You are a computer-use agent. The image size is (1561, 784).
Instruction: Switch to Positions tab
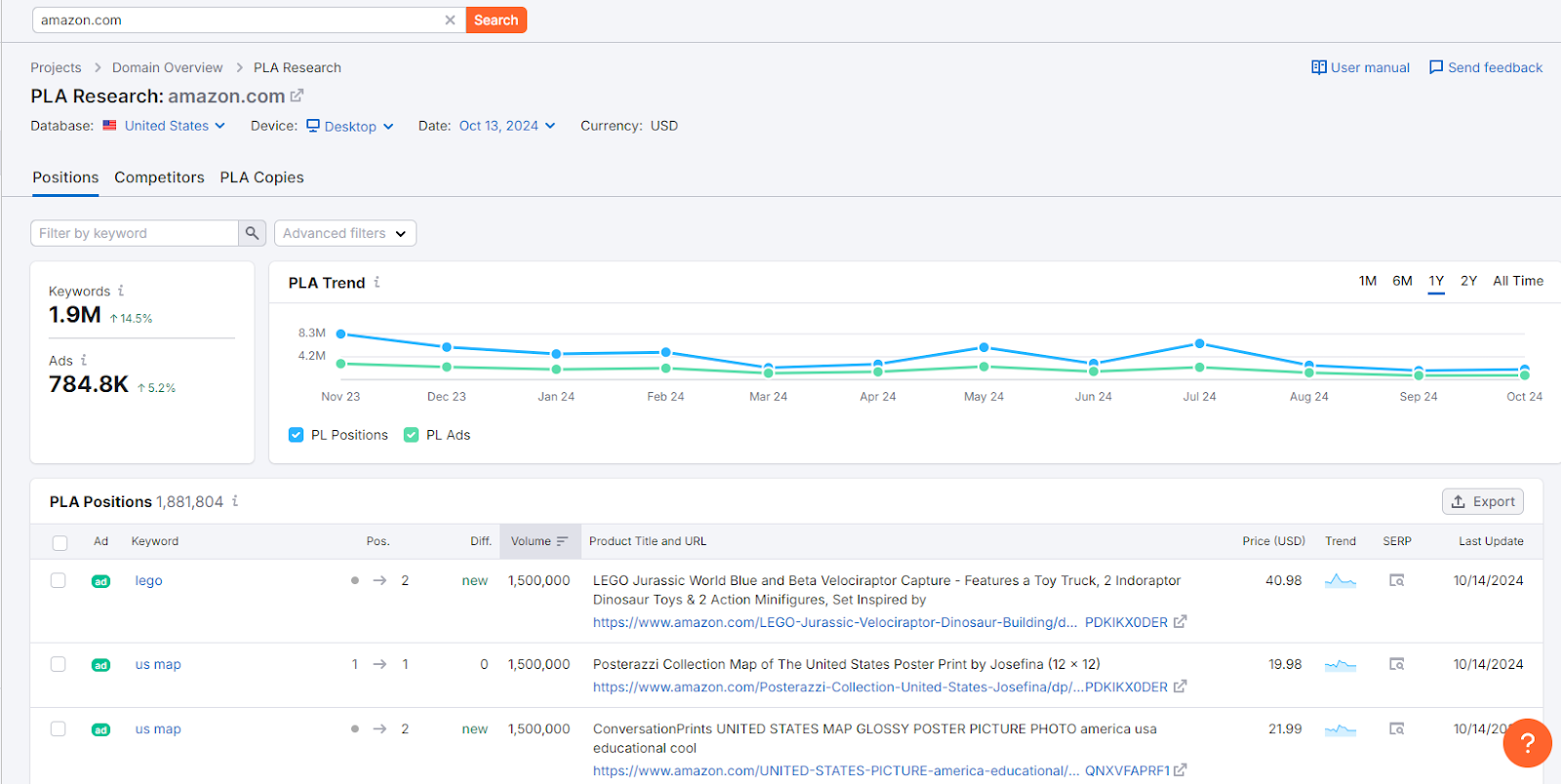tap(65, 177)
